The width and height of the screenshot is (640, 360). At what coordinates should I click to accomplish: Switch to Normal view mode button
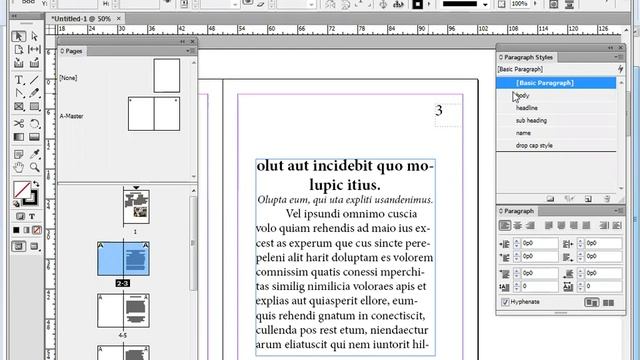pyautogui.click(x=18, y=246)
